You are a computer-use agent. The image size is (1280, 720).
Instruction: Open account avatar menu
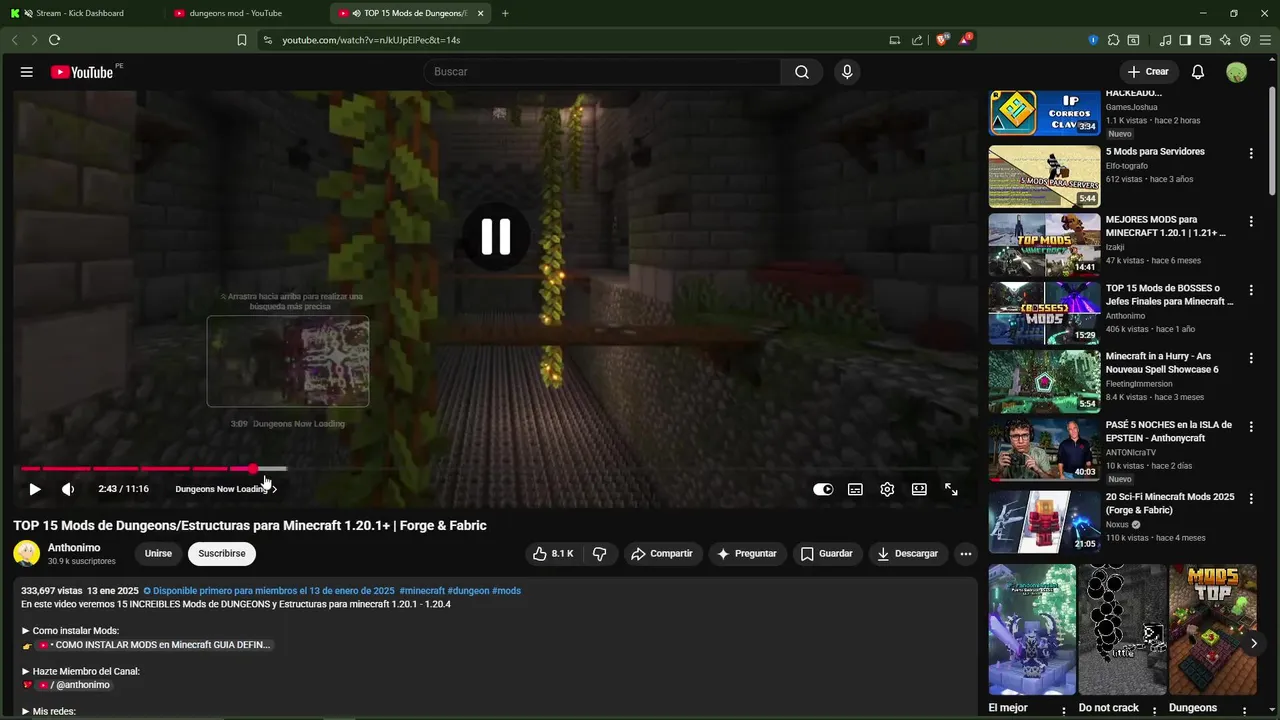tap(1237, 72)
